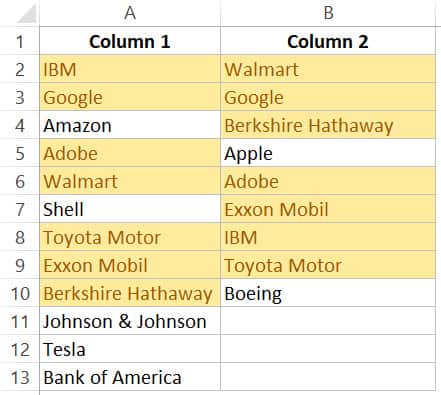Select column B header

[328, 13]
